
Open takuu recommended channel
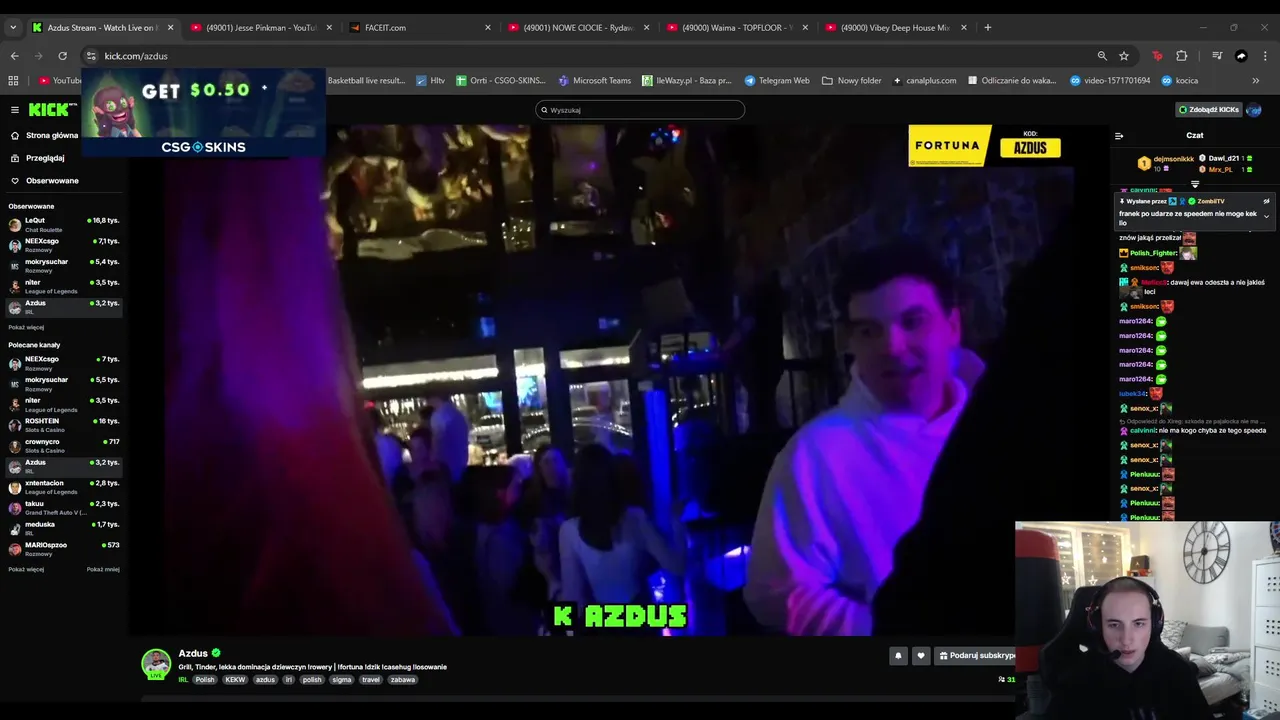point(63,507)
